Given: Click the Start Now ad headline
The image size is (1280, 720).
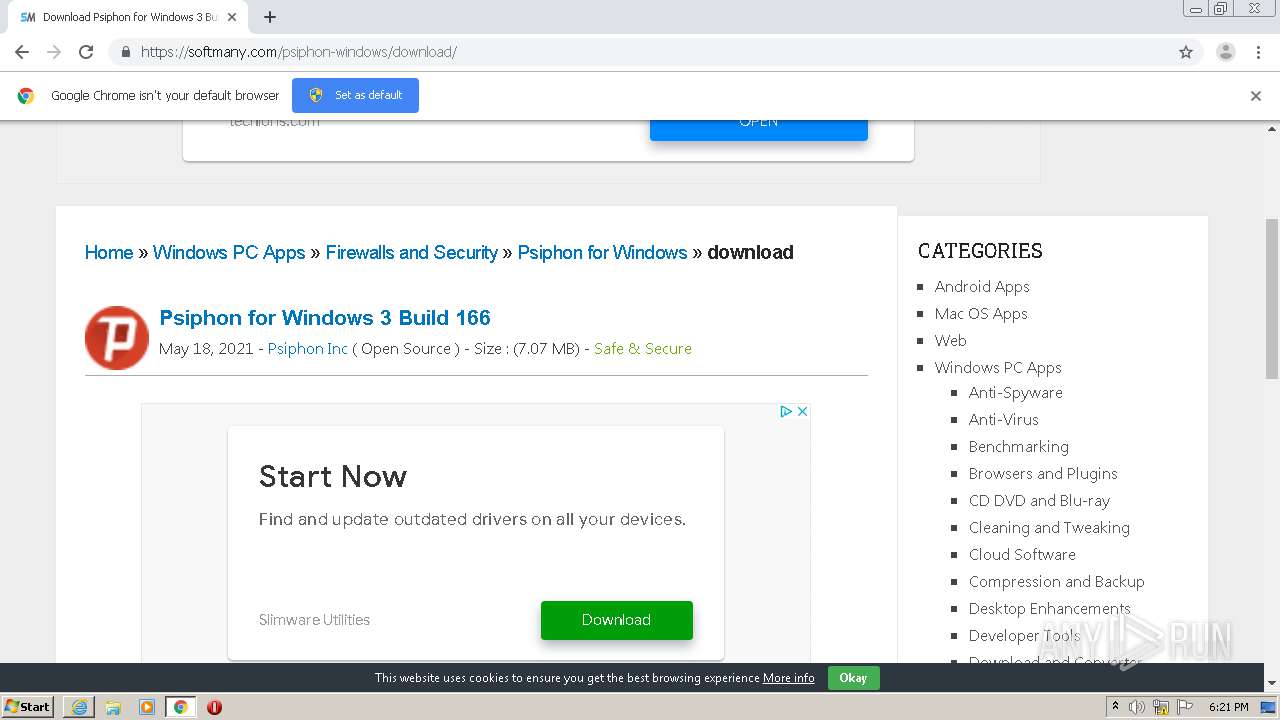Looking at the screenshot, I should (333, 477).
